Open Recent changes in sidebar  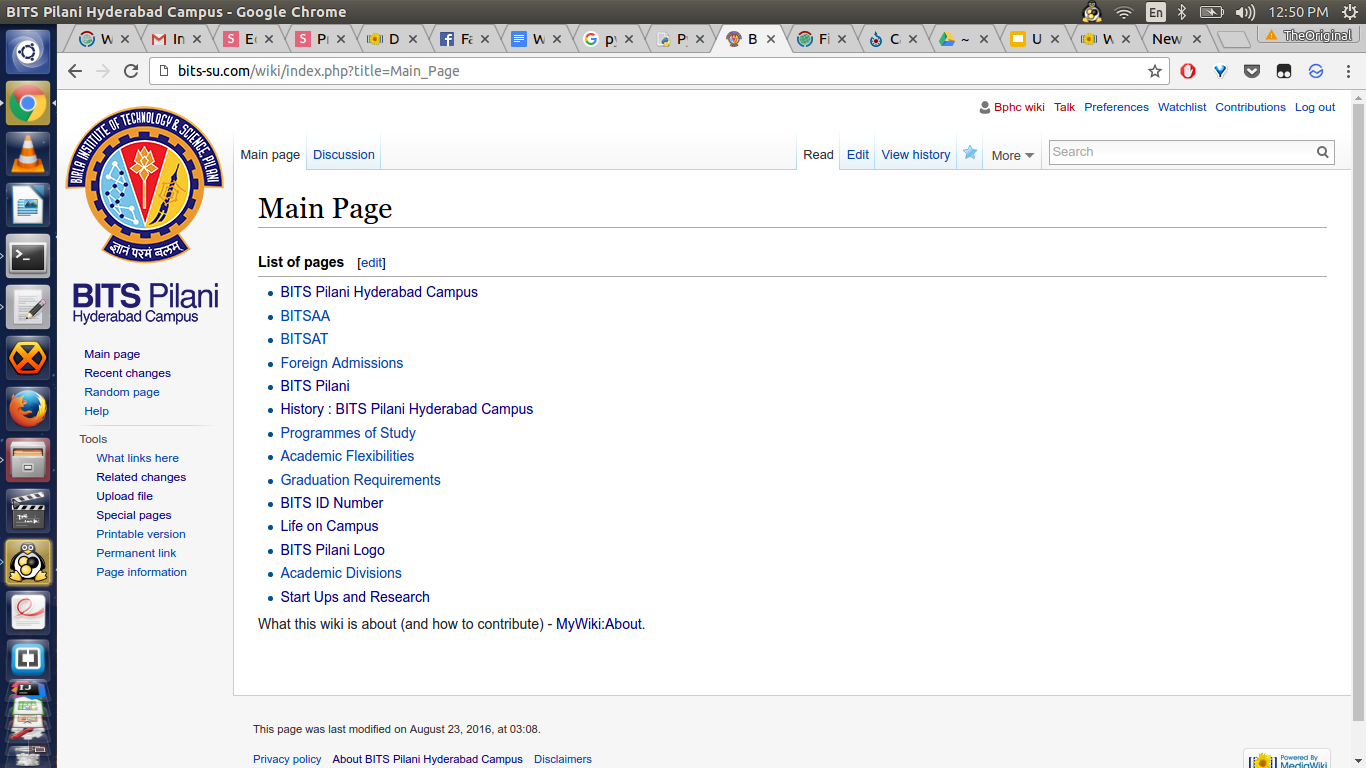pyautogui.click(x=127, y=373)
